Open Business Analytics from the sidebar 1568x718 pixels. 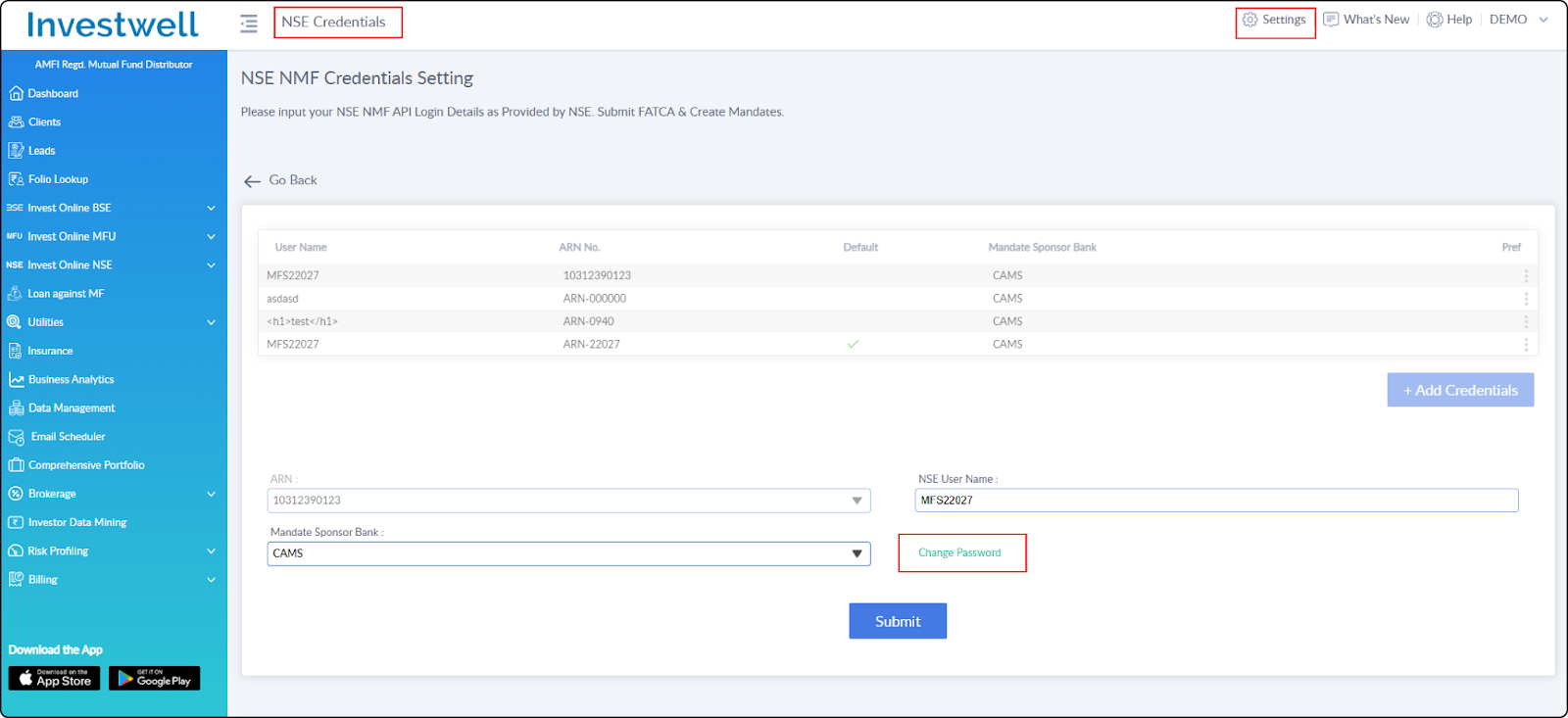click(x=71, y=379)
